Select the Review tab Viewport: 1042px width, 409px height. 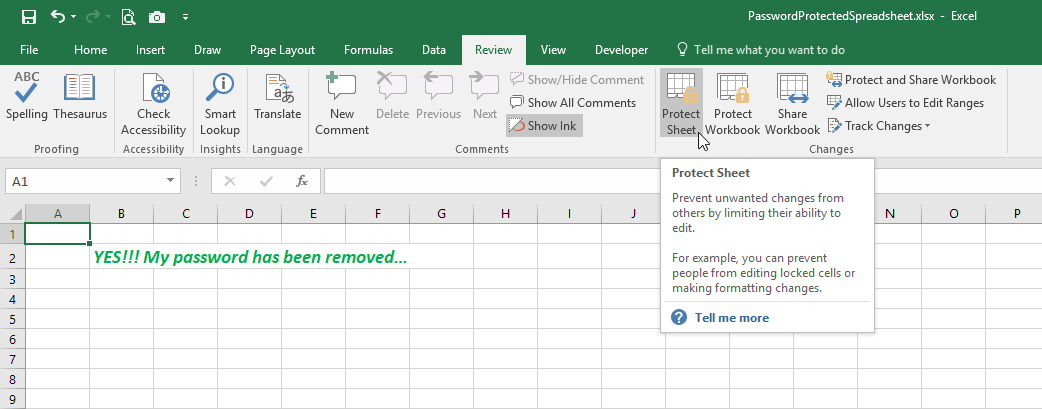coord(494,50)
